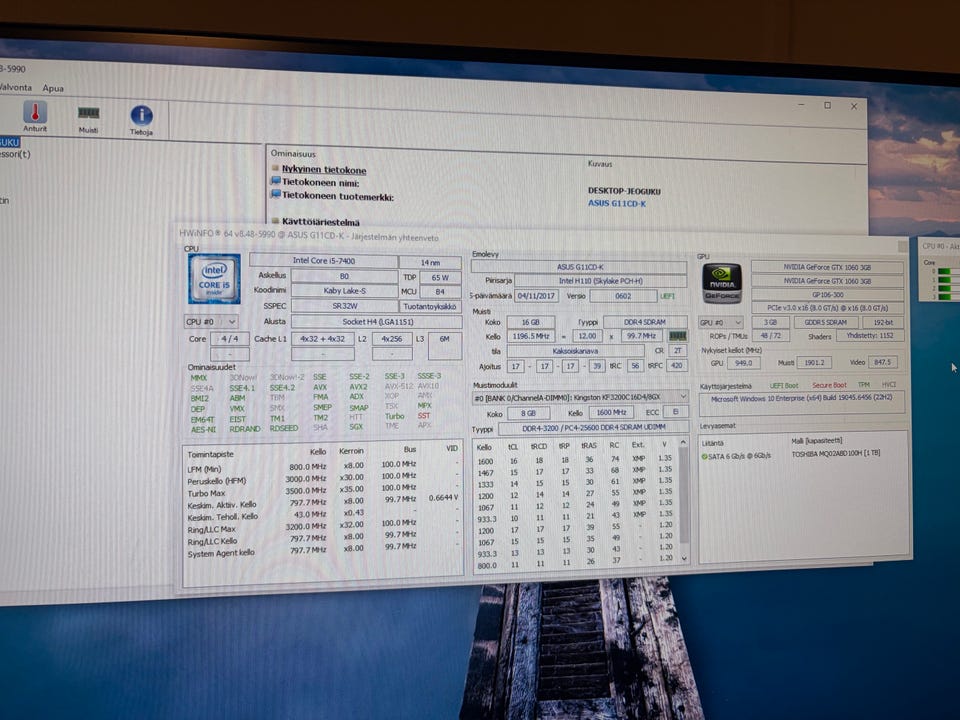Image resolution: width=960 pixels, height=720 pixels.
Task: Click the green SATA 6 Gb/s status dot
Action: tap(704, 456)
